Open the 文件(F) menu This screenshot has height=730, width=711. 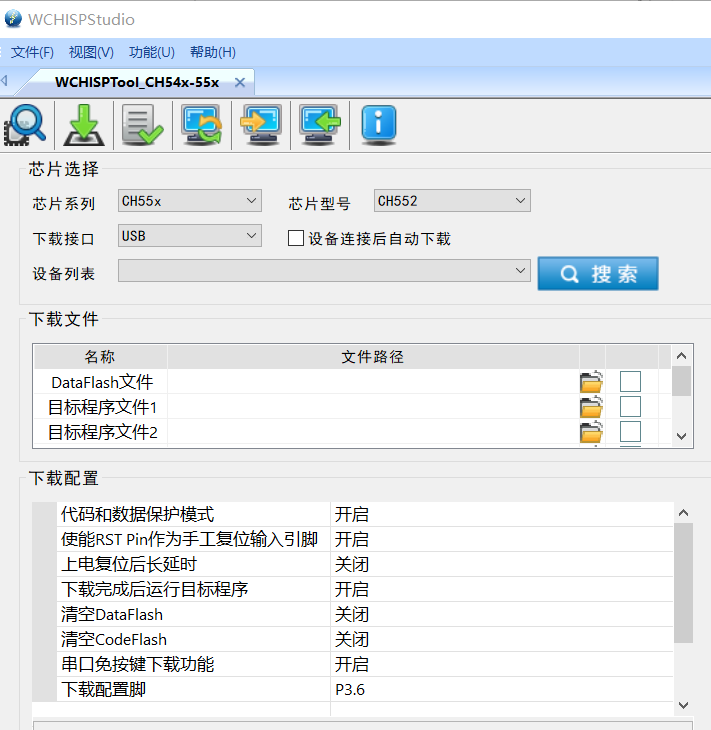click(32, 52)
